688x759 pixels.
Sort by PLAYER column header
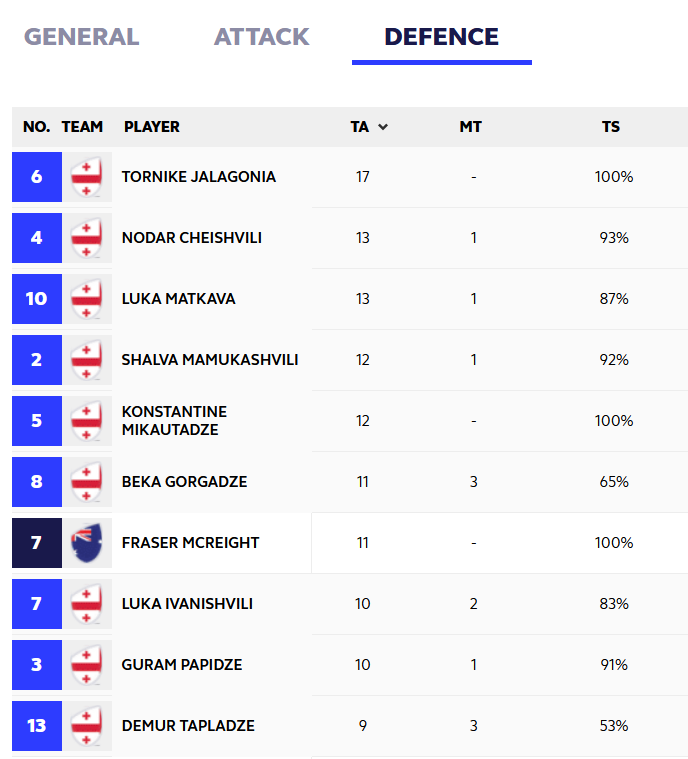(x=152, y=127)
